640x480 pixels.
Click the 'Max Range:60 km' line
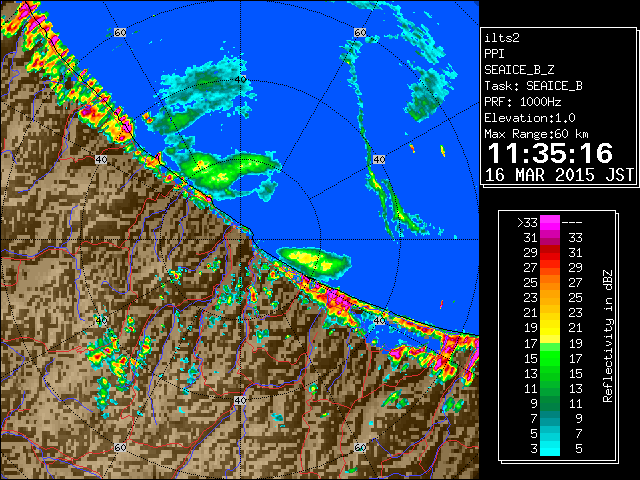click(x=536, y=134)
